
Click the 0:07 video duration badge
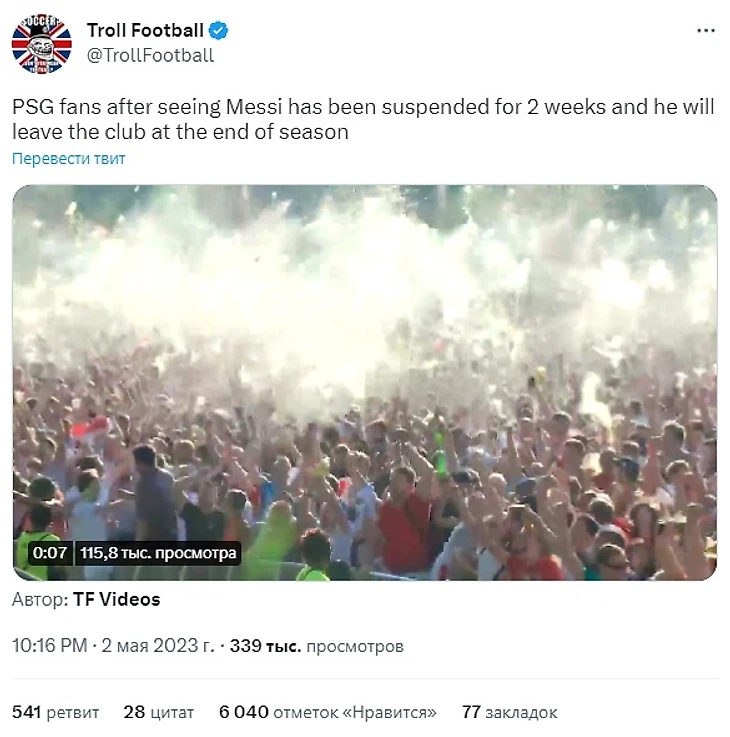pos(49,552)
